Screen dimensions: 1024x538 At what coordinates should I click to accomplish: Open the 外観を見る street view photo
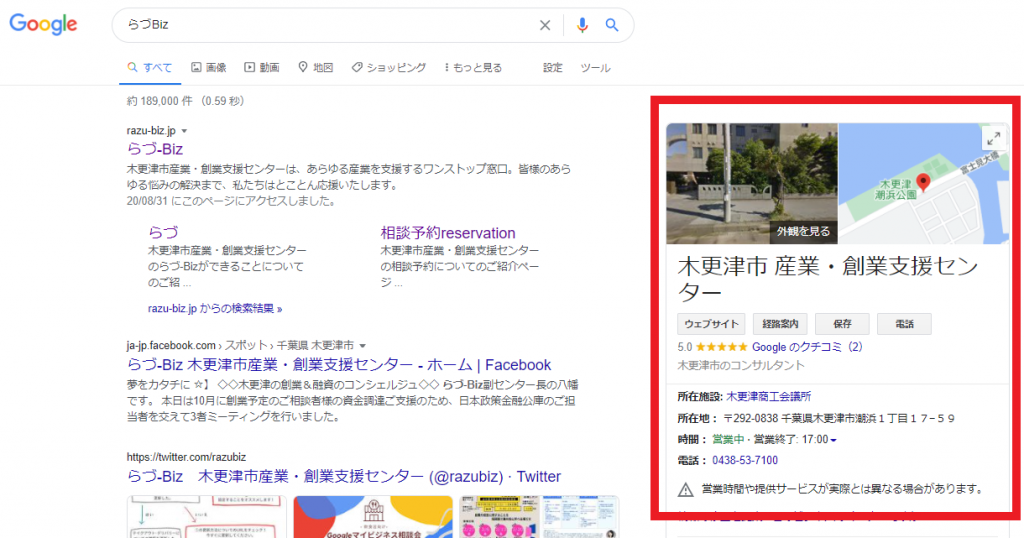click(752, 183)
